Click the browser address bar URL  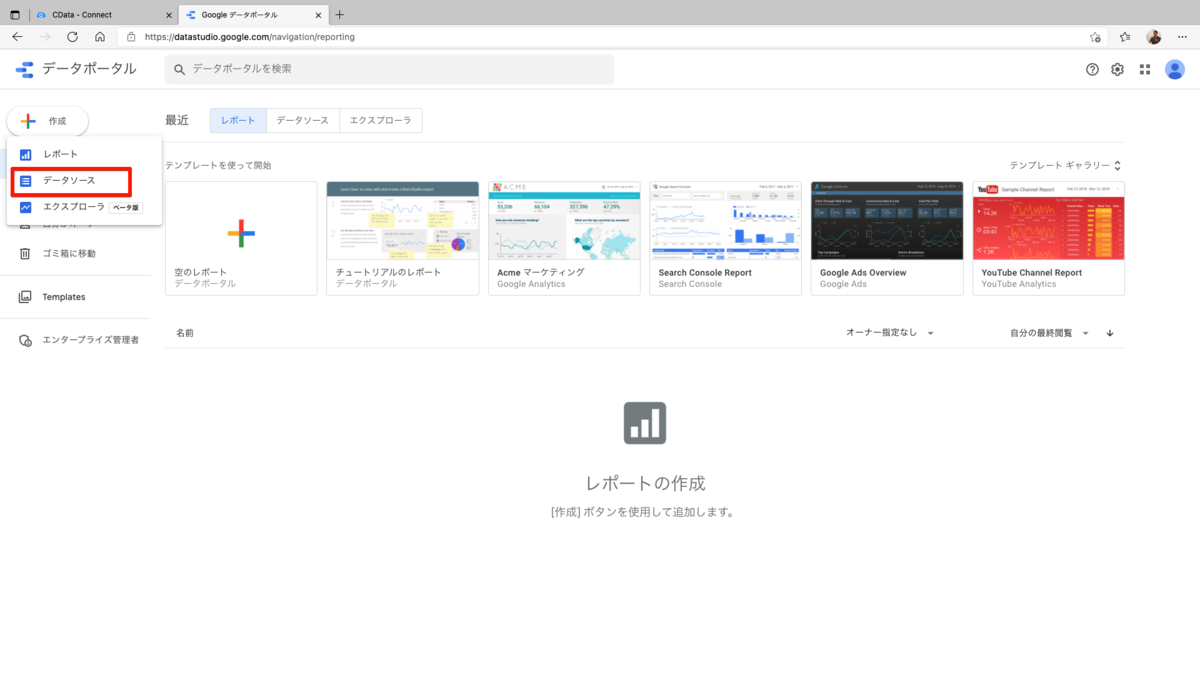250,36
